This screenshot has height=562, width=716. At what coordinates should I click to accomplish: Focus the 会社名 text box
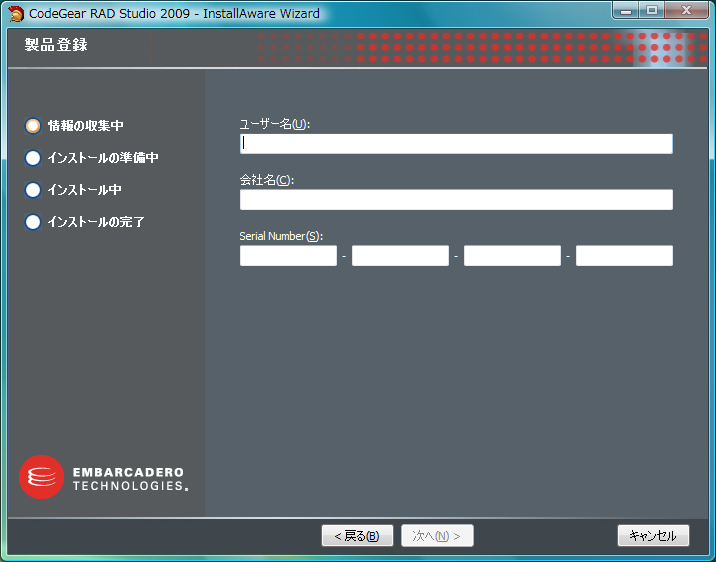(456, 200)
